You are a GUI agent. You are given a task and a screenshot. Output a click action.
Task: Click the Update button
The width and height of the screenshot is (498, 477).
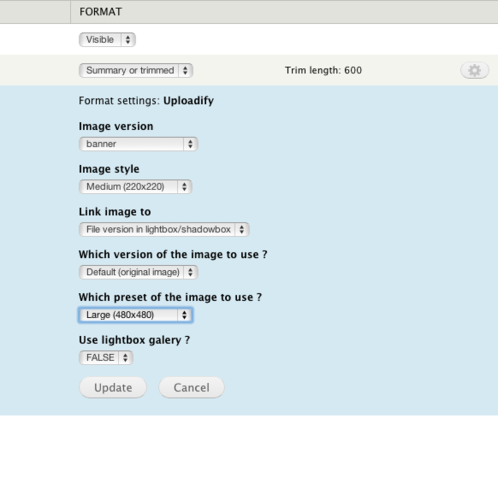(113, 388)
